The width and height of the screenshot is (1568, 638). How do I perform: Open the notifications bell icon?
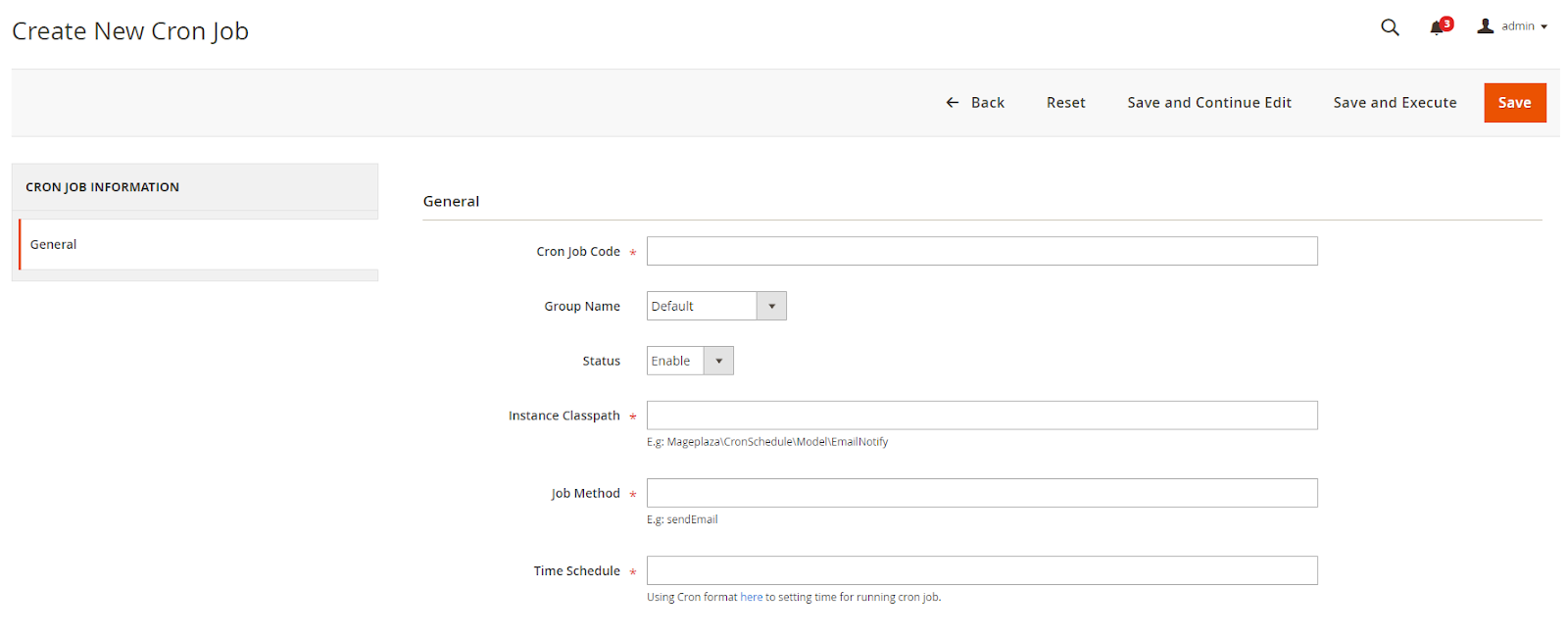[1437, 28]
